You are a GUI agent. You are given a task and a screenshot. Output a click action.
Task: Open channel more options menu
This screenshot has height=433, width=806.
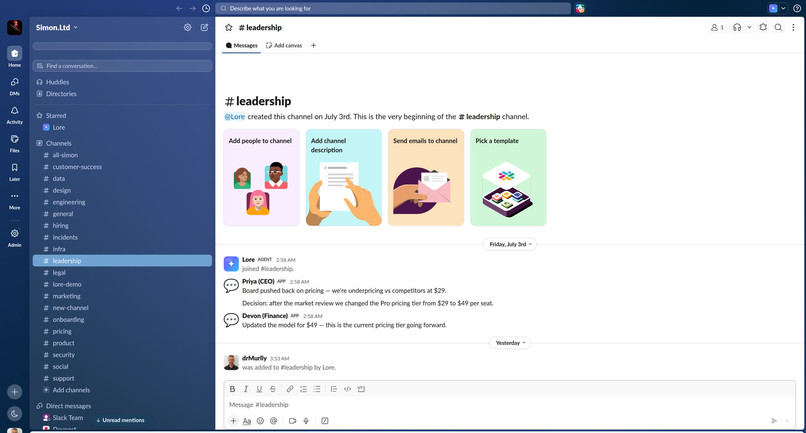pyautogui.click(x=793, y=27)
